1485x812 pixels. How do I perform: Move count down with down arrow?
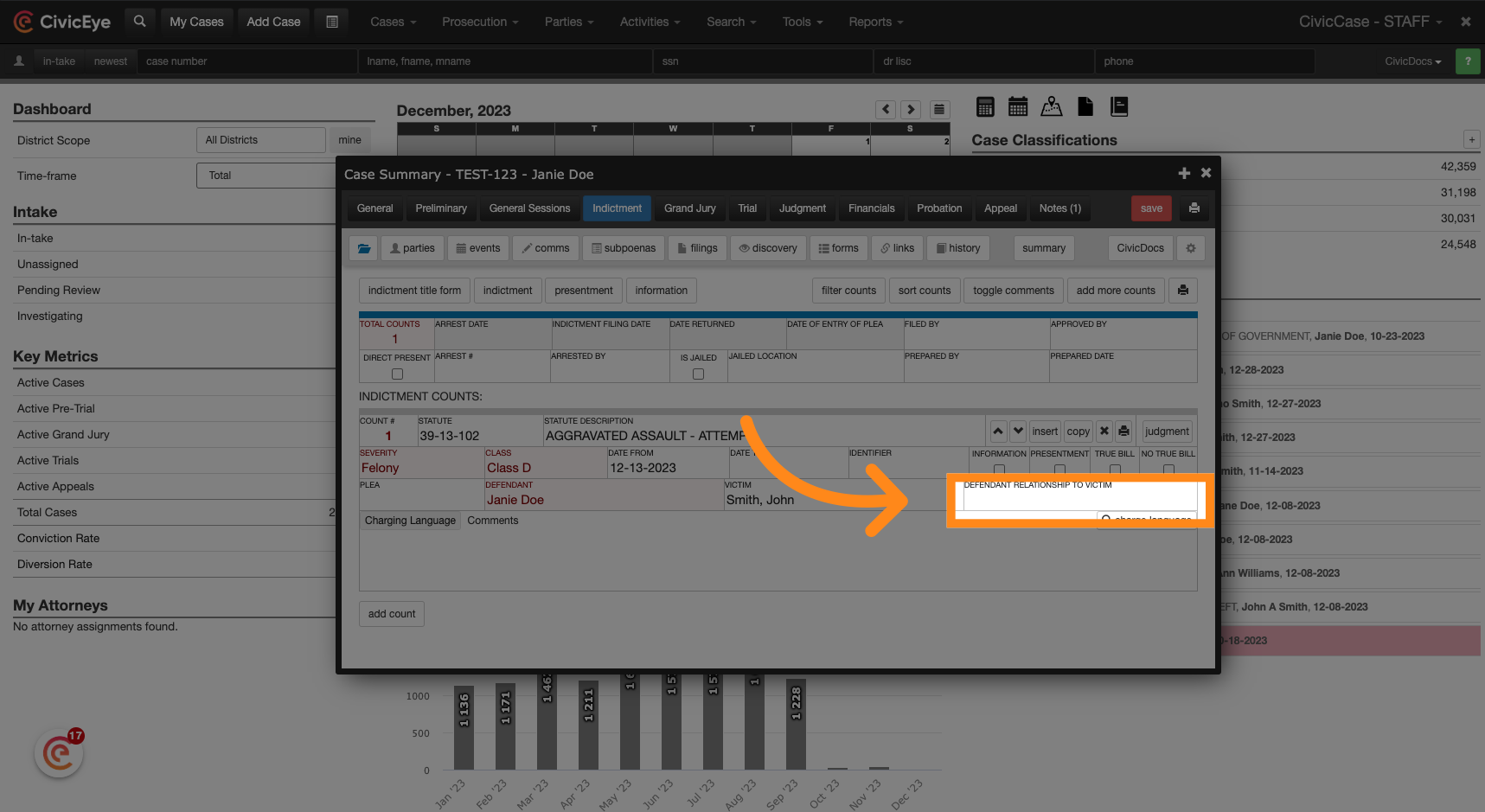1018,431
